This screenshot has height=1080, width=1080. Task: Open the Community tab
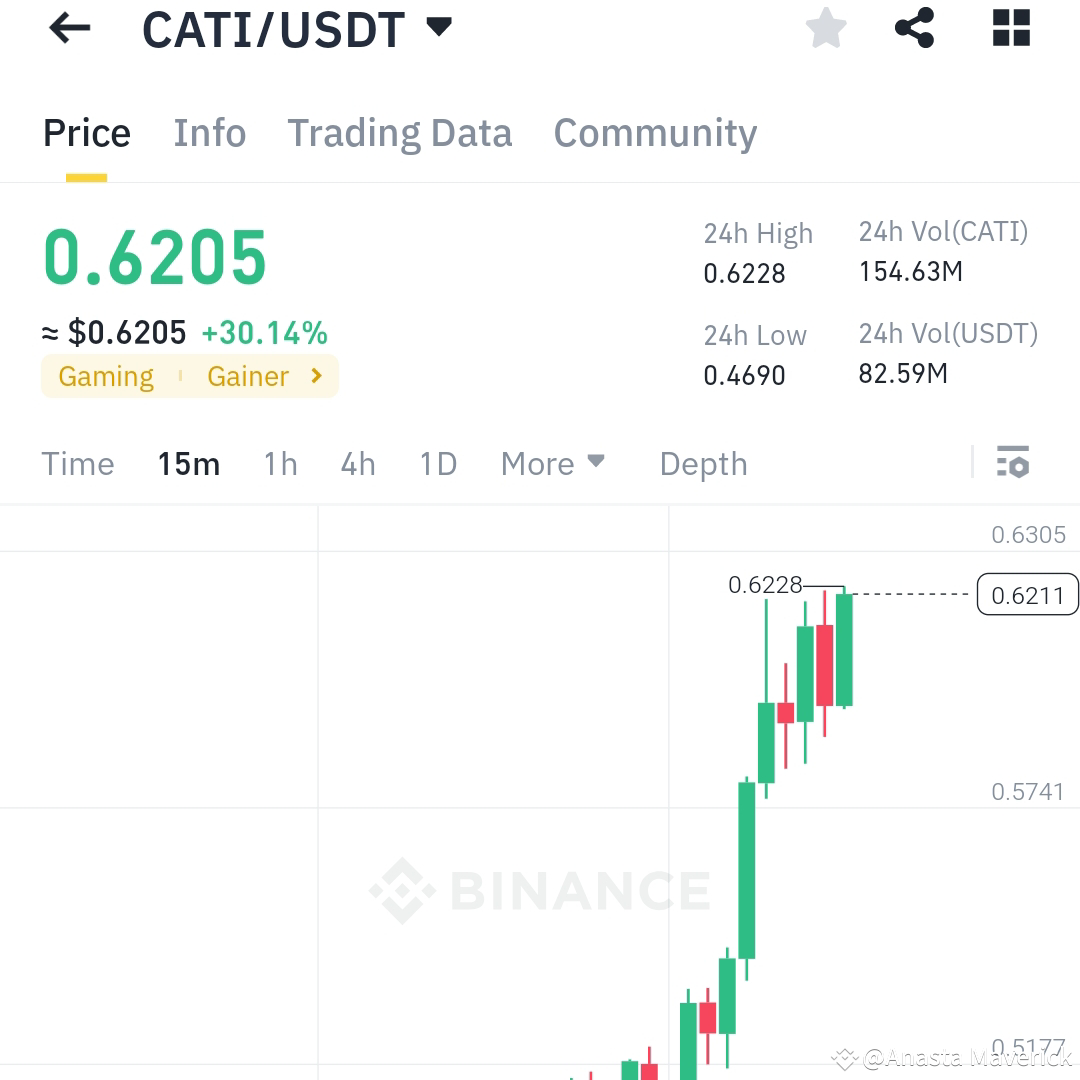point(655,132)
